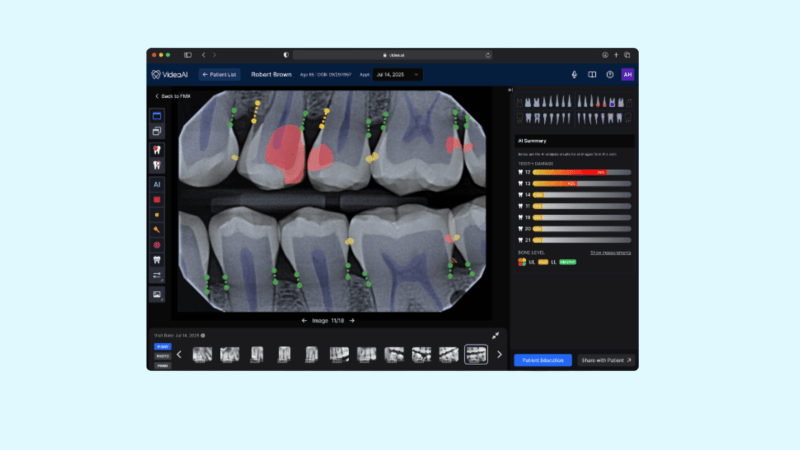Open the eighth x-ray thumbnail
Image resolution: width=800 pixels, height=450 pixels.
[x=394, y=355]
